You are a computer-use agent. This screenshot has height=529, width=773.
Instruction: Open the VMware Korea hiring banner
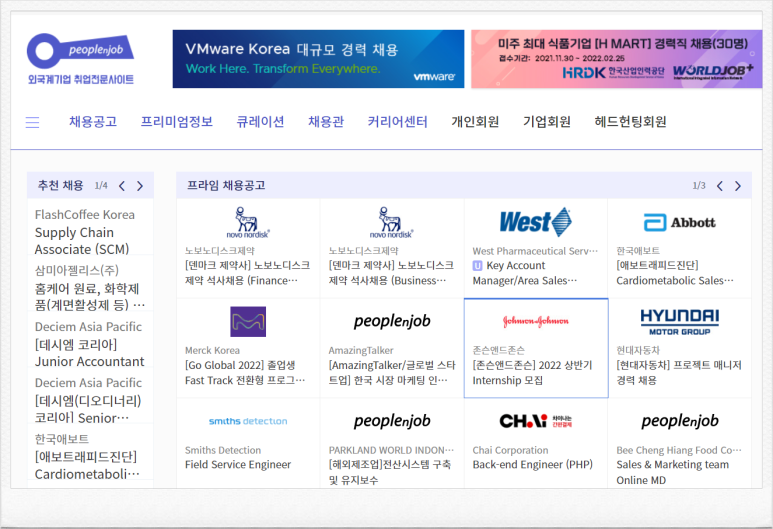[318, 59]
